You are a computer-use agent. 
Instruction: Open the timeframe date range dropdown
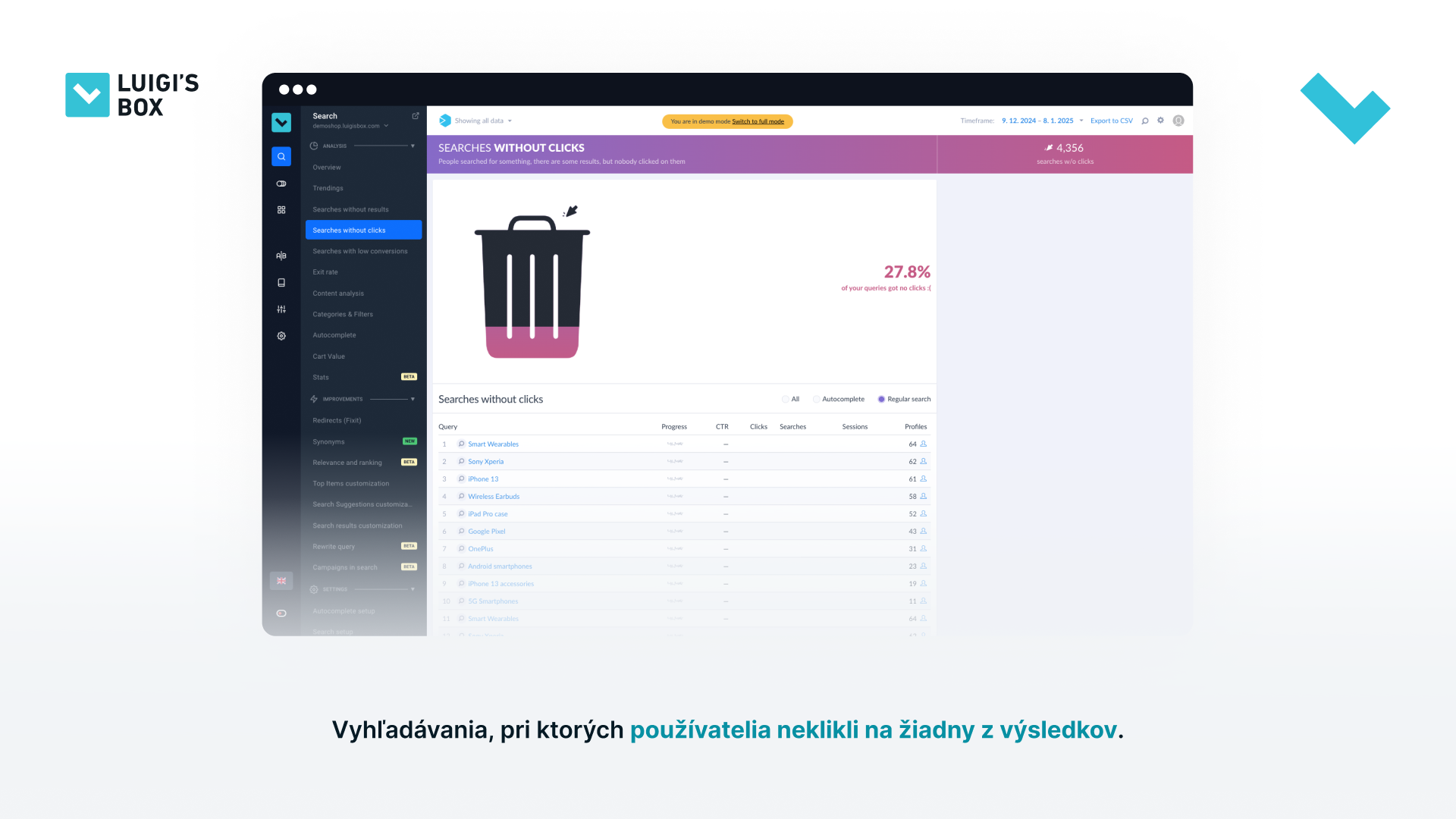coord(1042,121)
